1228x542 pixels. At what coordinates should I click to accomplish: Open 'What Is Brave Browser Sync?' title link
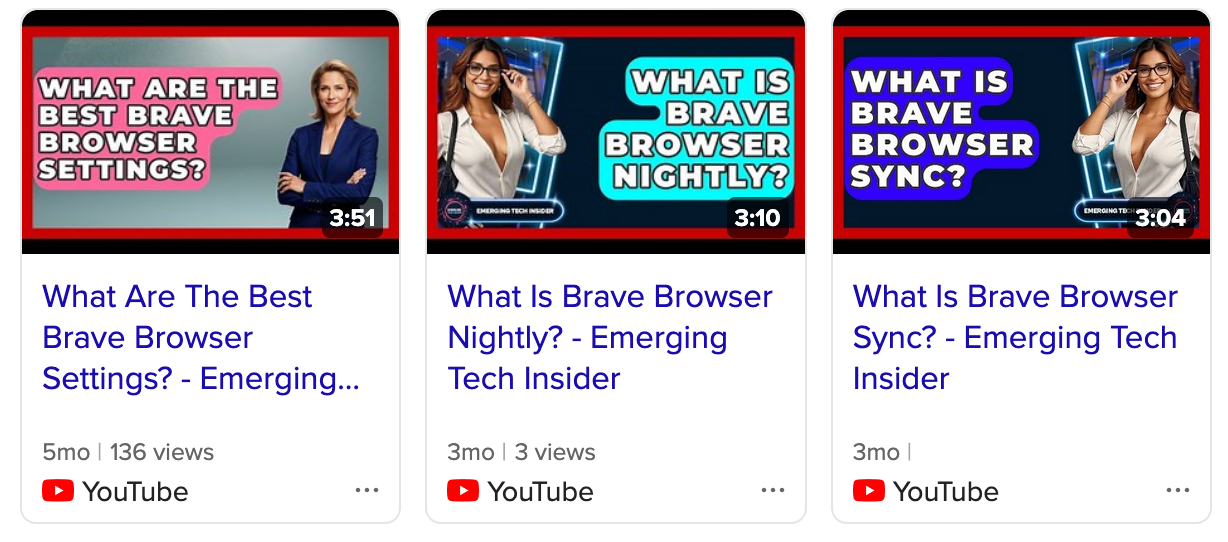(1016, 338)
